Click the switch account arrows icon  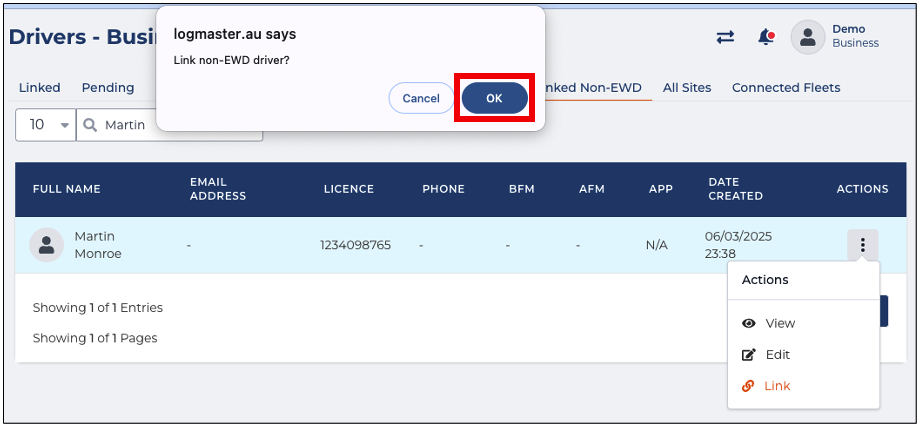[725, 37]
